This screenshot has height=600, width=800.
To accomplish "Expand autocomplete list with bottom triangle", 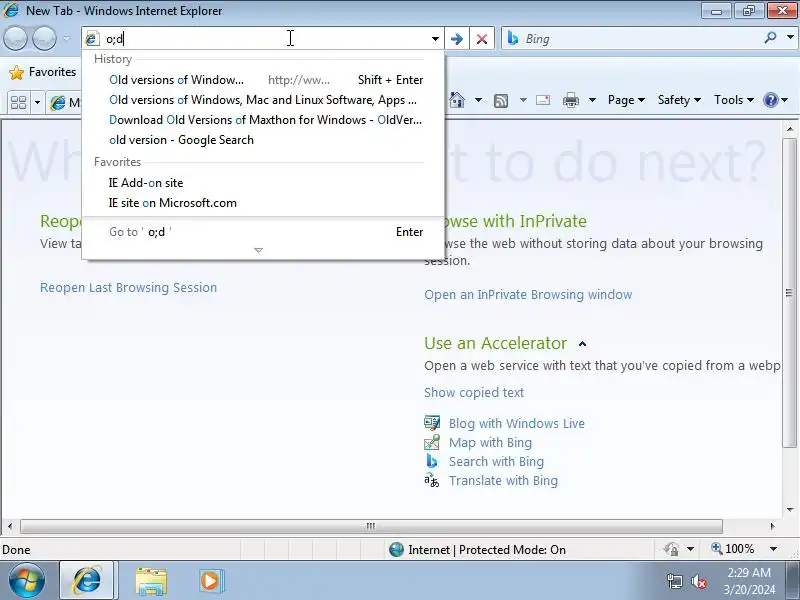I will pyautogui.click(x=258, y=251).
